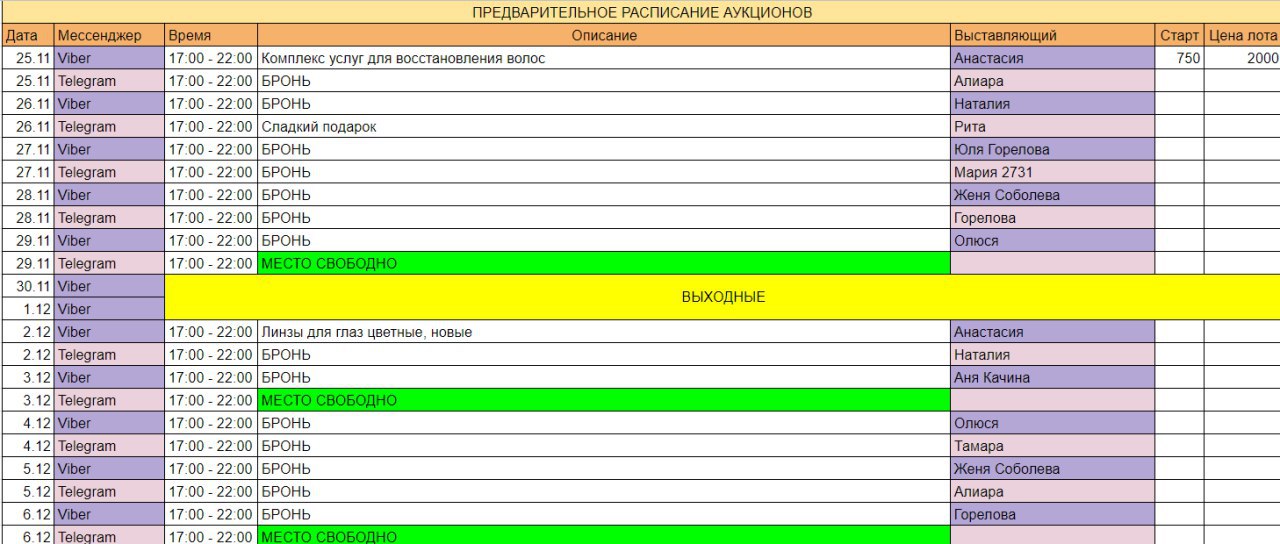Select the Юля Горелова cell
The height and width of the screenshot is (544, 1280).
tap(1053, 149)
